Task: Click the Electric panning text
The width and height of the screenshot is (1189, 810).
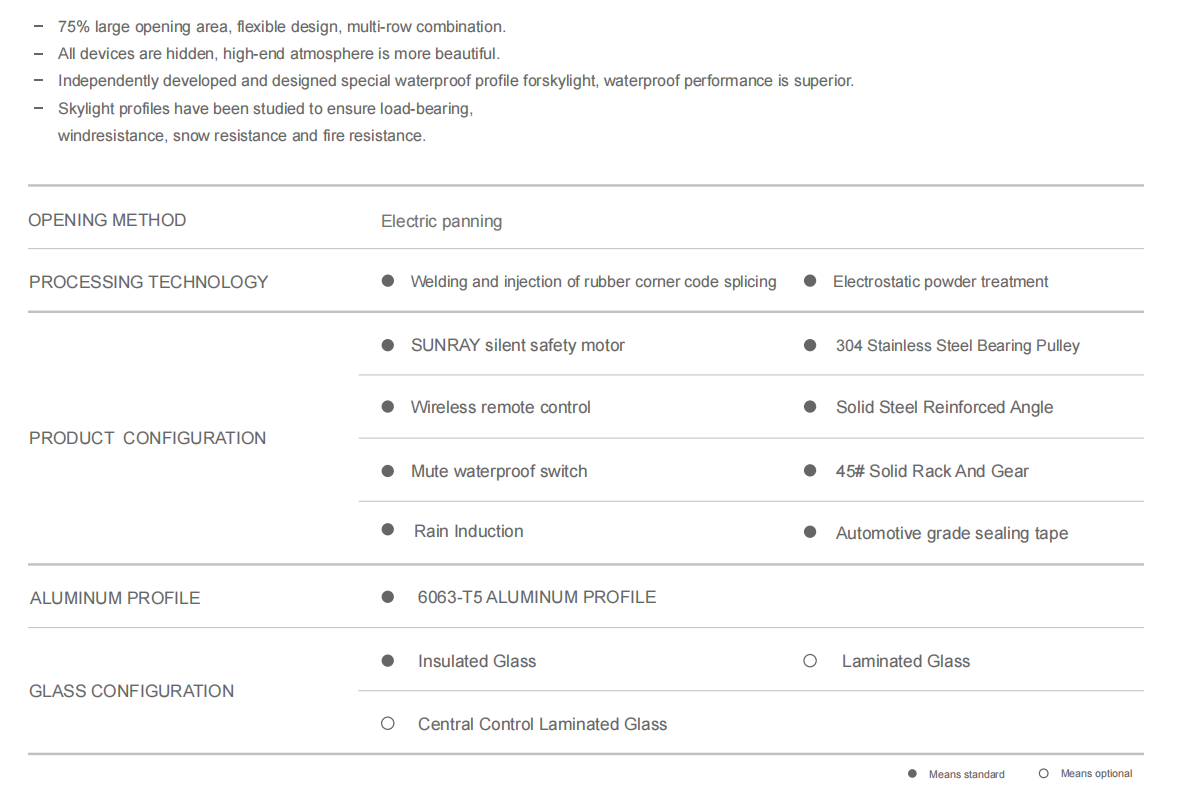Action: pos(441,221)
